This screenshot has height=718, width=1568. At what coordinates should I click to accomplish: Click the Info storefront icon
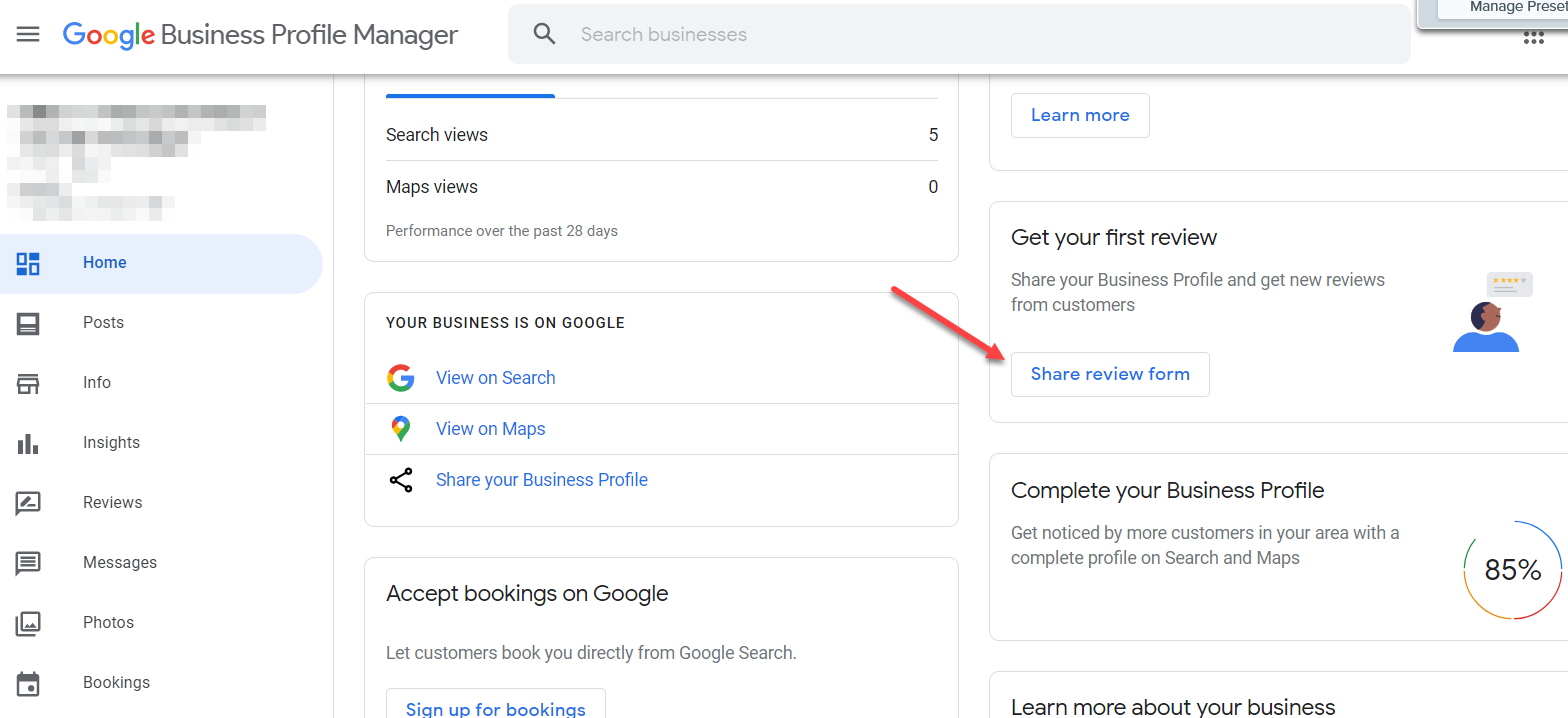coord(28,383)
